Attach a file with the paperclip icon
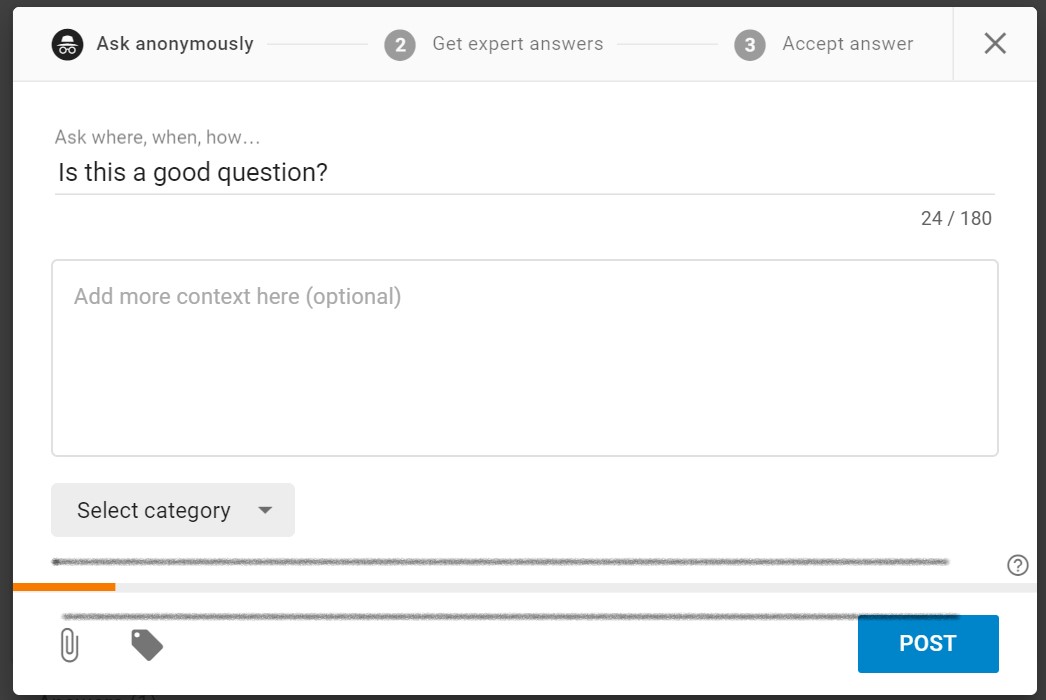Screen dimensions: 1046x700 pyautogui.click(x=69, y=645)
